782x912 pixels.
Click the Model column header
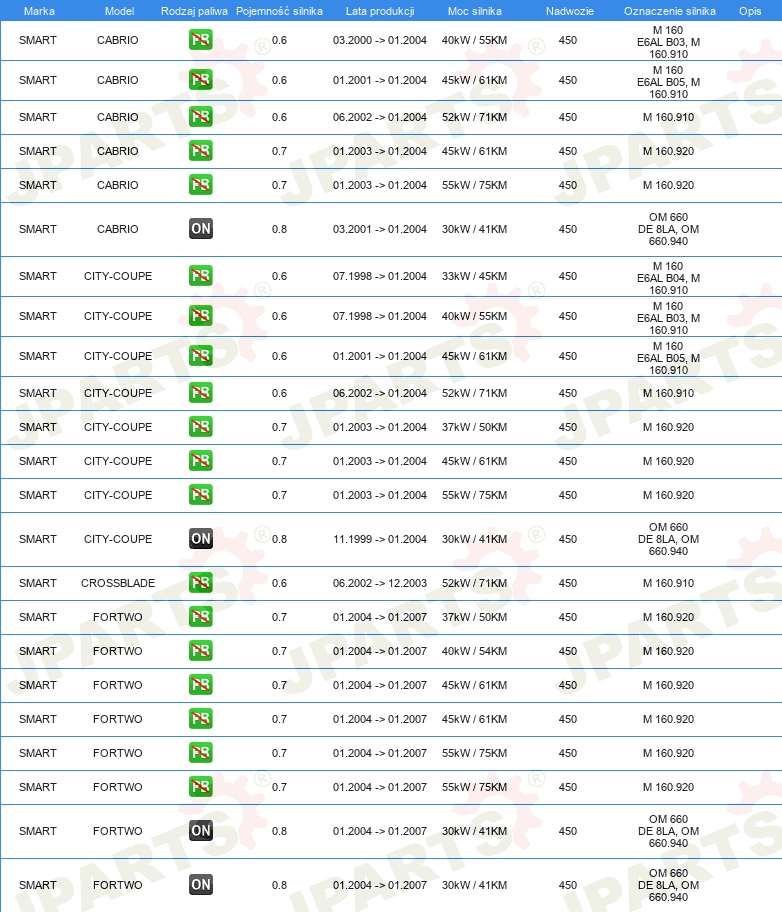point(119,11)
